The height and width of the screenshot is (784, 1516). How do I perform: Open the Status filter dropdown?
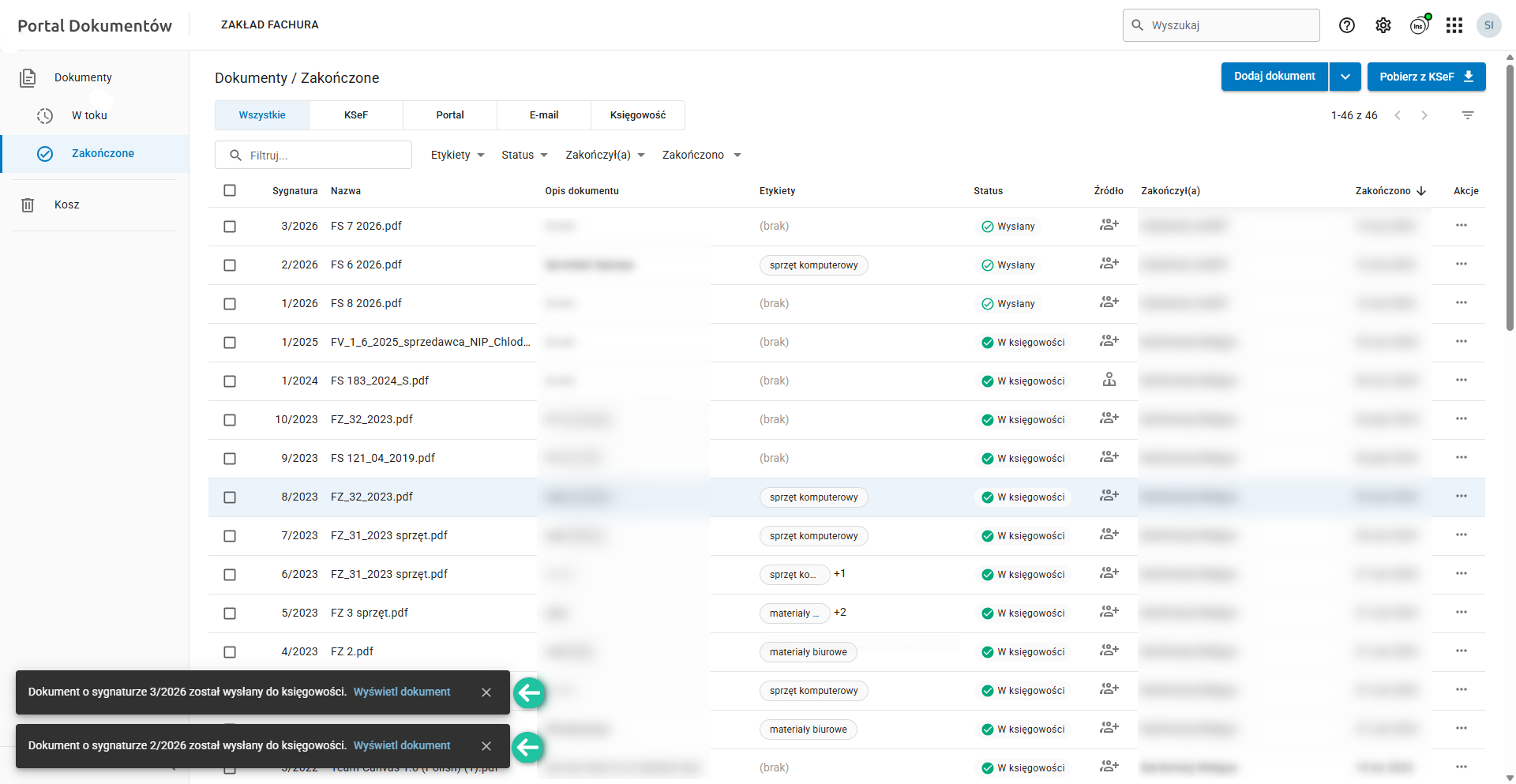click(524, 156)
